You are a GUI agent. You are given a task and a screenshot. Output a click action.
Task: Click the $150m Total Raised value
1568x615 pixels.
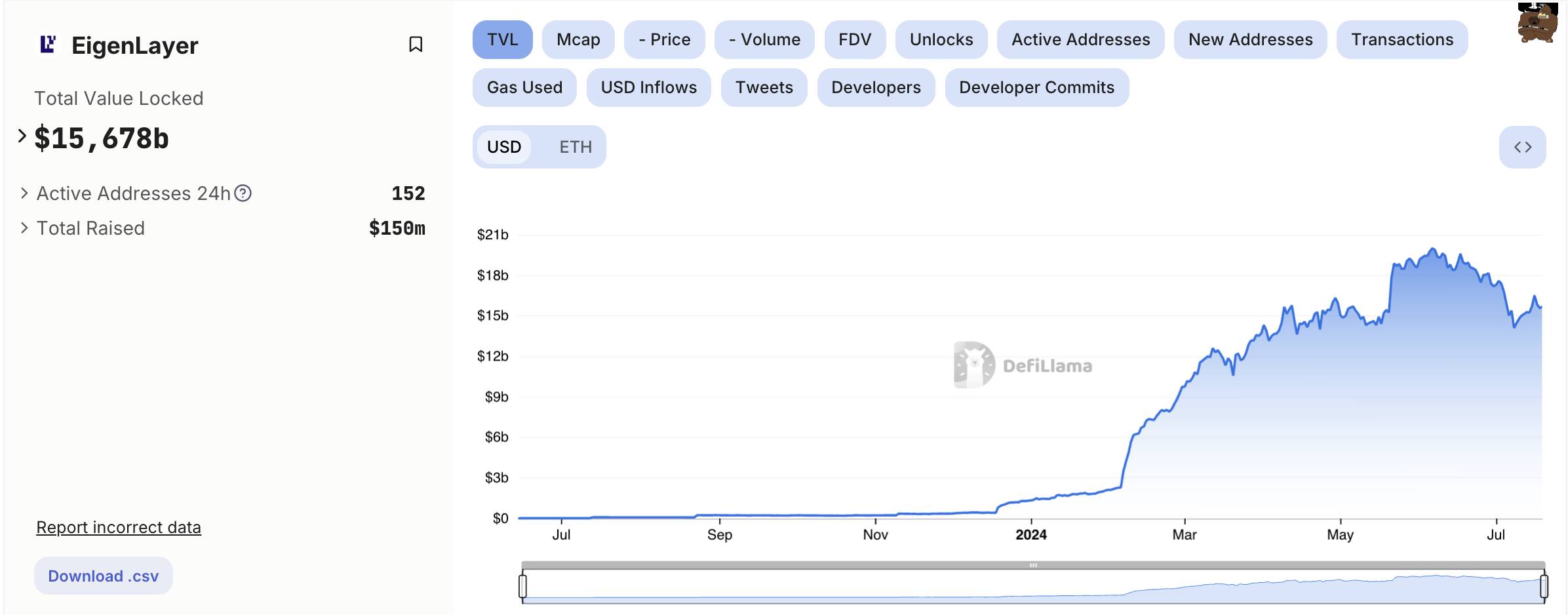point(397,228)
